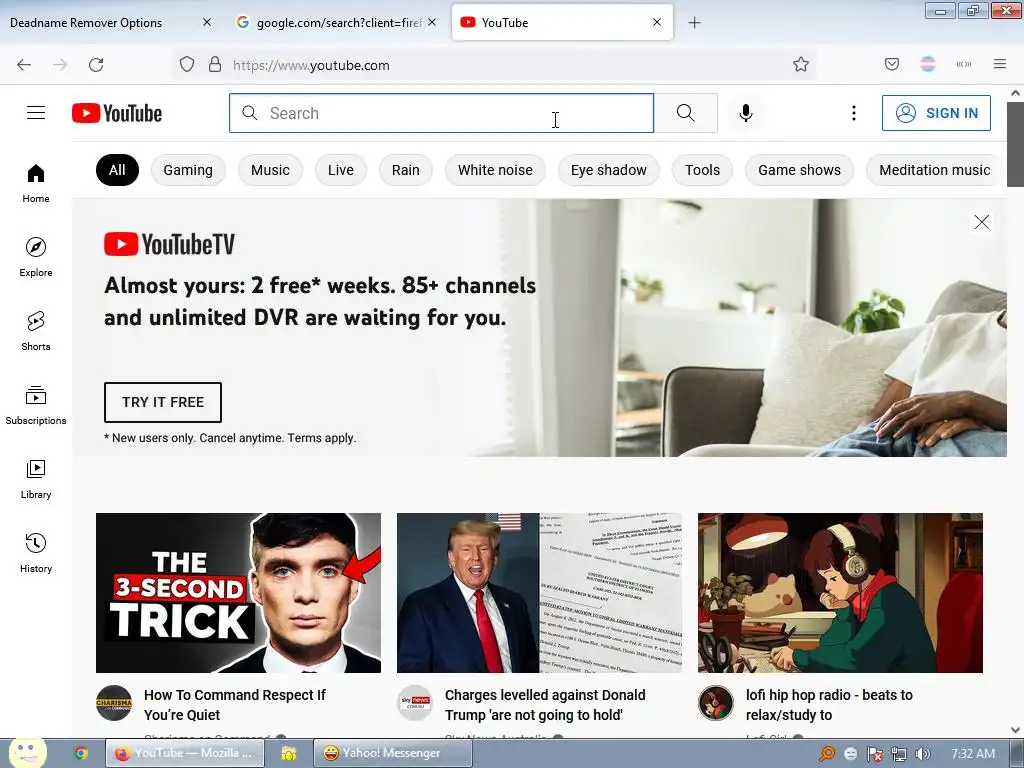This screenshot has width=1024, height=768.
Task: Click the Lofi Girl channel avatar
Action: click(x=716, y=703)
